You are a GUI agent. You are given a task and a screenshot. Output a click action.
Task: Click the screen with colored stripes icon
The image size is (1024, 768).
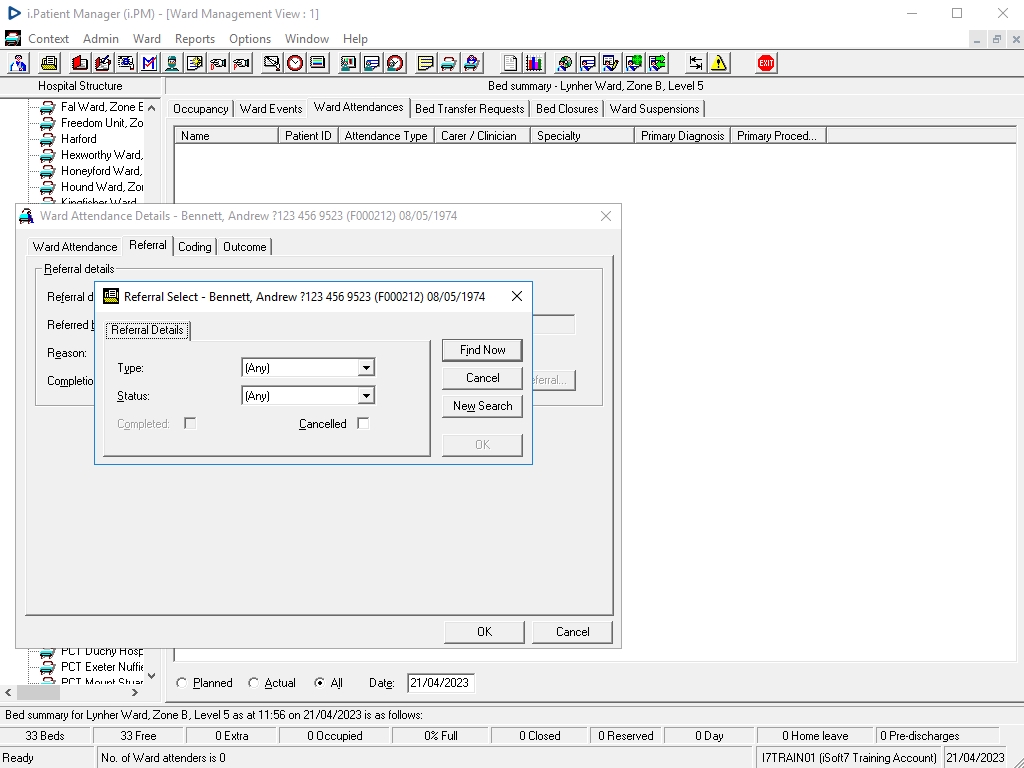tap(317, 63)
